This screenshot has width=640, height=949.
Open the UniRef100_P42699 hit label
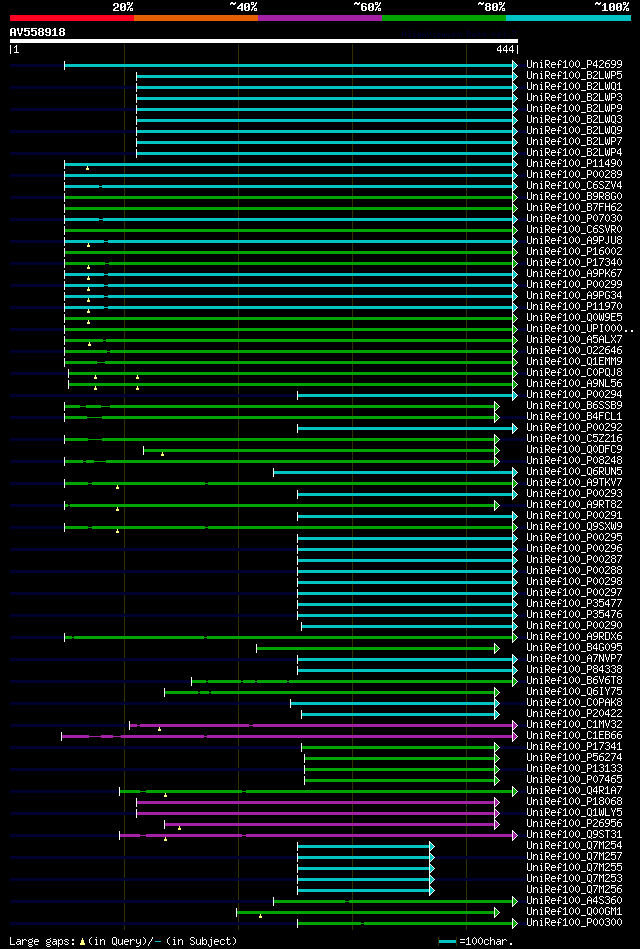click(575, 65)
